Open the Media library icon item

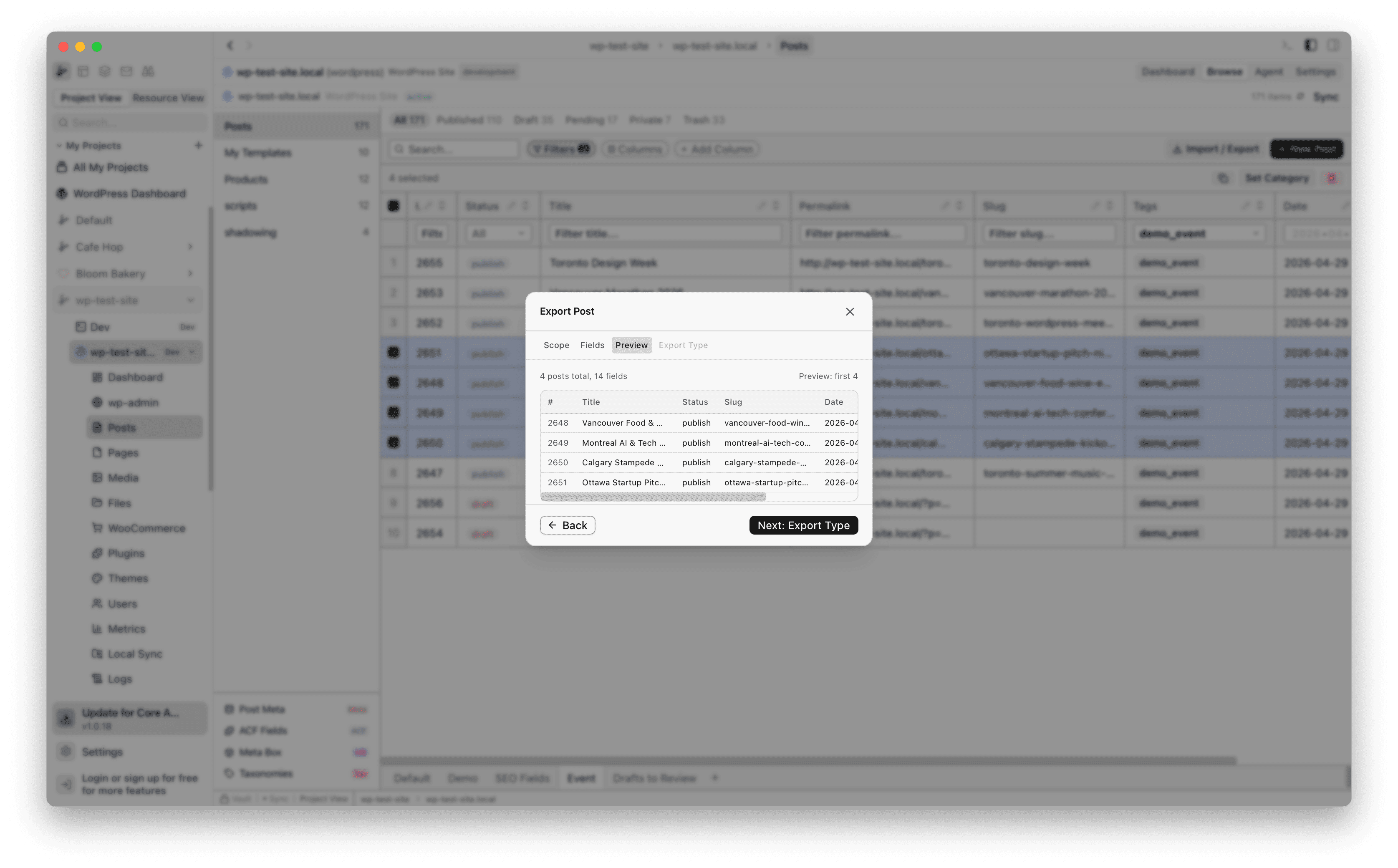click(x=97, y=478)
